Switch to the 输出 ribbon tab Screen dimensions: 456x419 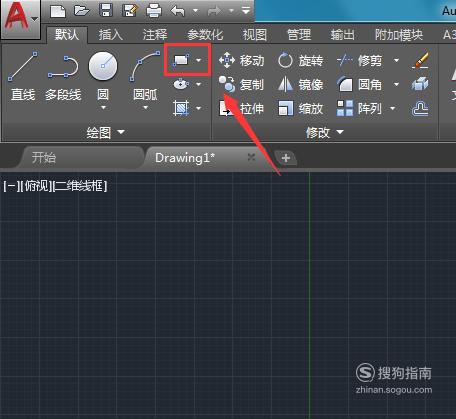click(342, 35)
